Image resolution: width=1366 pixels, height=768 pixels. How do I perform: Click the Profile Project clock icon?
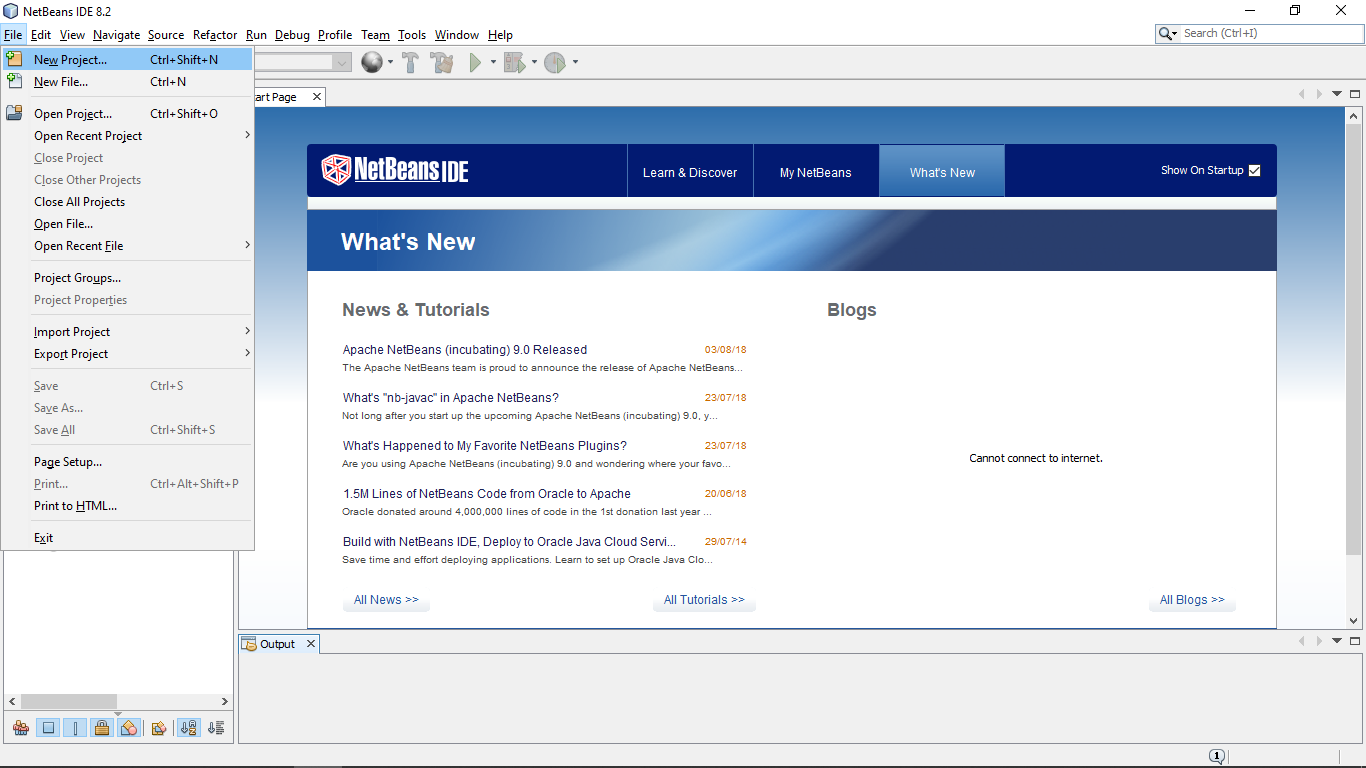click(x=555, y=62)
